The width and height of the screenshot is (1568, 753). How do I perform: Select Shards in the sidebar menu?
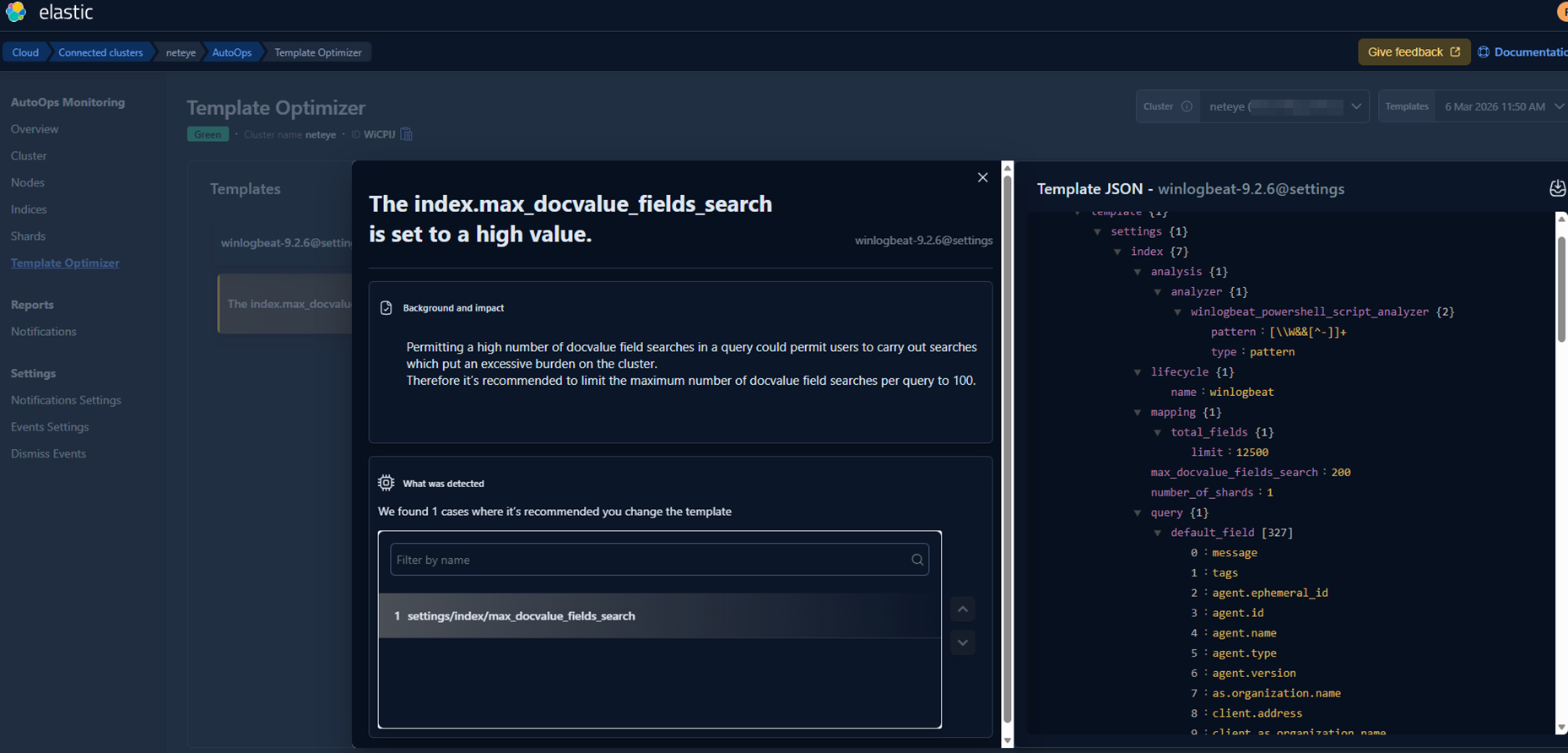28,236
